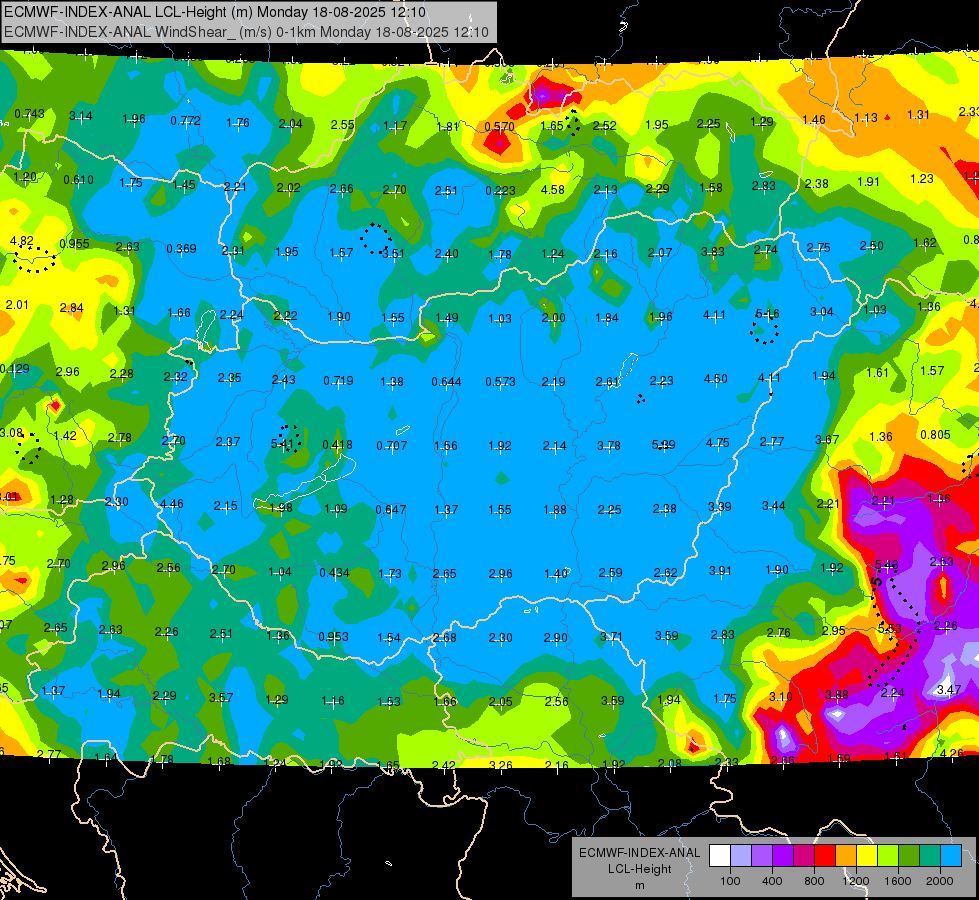
Task: Click the legend label 2000
Action: [x=940, y=881]
